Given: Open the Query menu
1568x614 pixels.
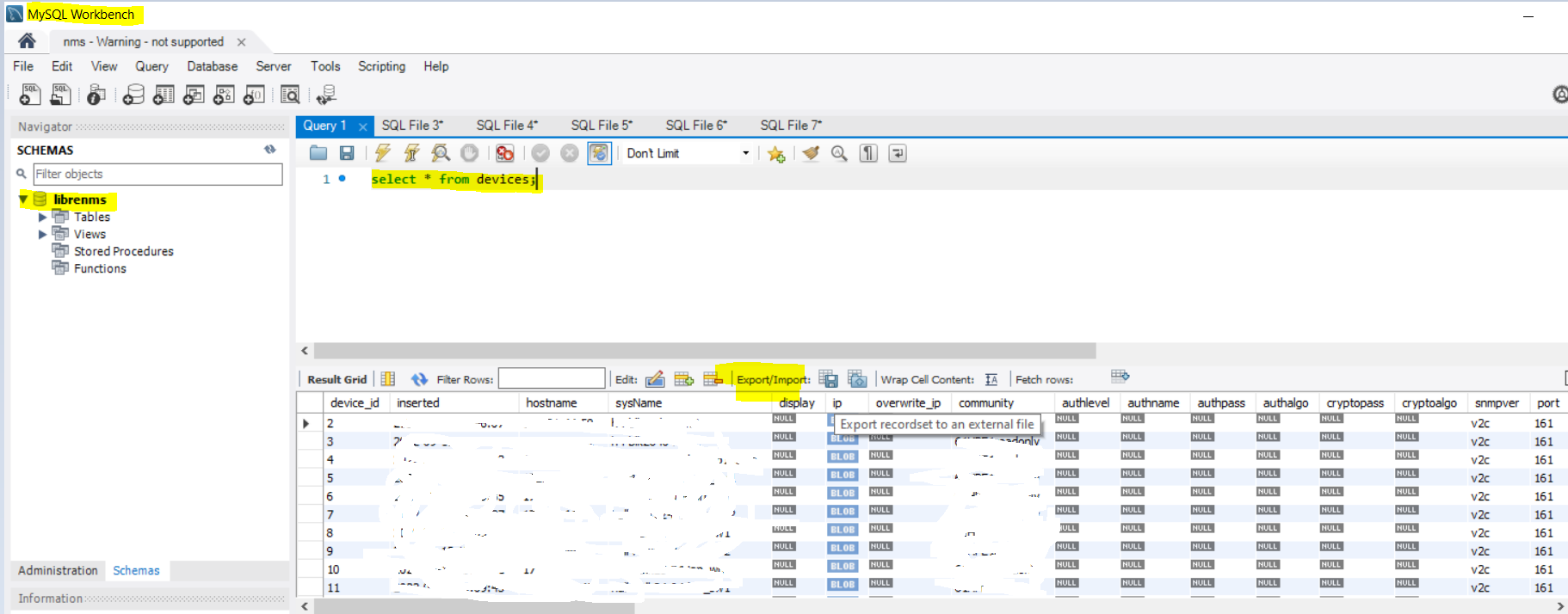Looking at the screenshot, I should 151,66.
